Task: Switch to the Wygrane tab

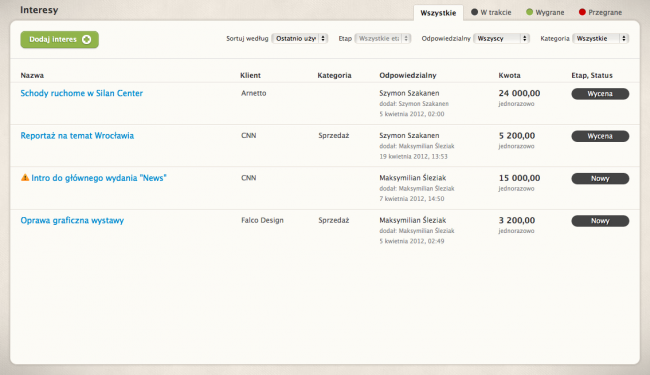Action: [x=545, y=12]
